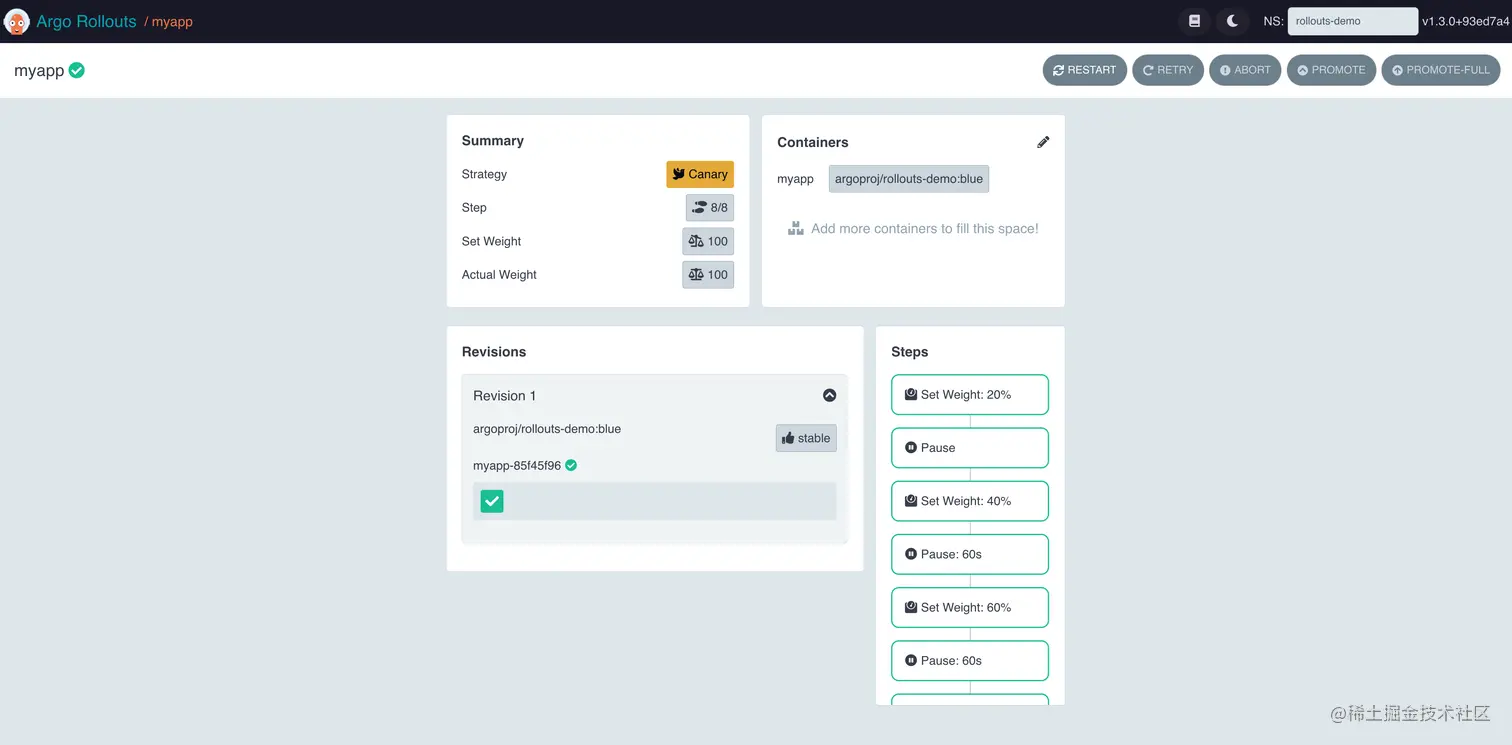Click the argoproj/rollouts-demo:blue container image field
This screenshot has height=745, width=1512.
pyautogui.click(x=909, y=179)
